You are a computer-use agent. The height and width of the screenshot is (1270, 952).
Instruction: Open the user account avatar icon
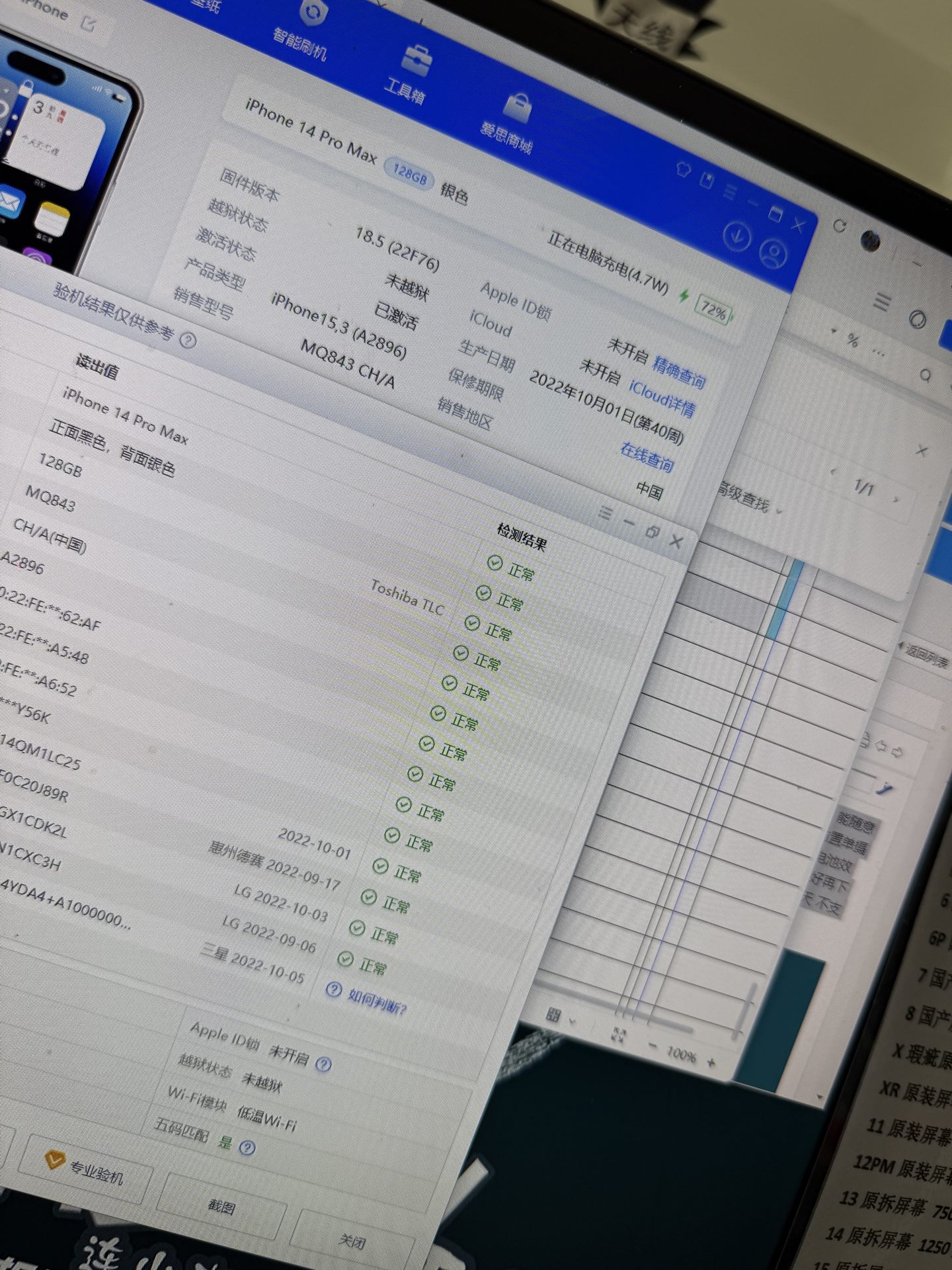coord(773,253)
